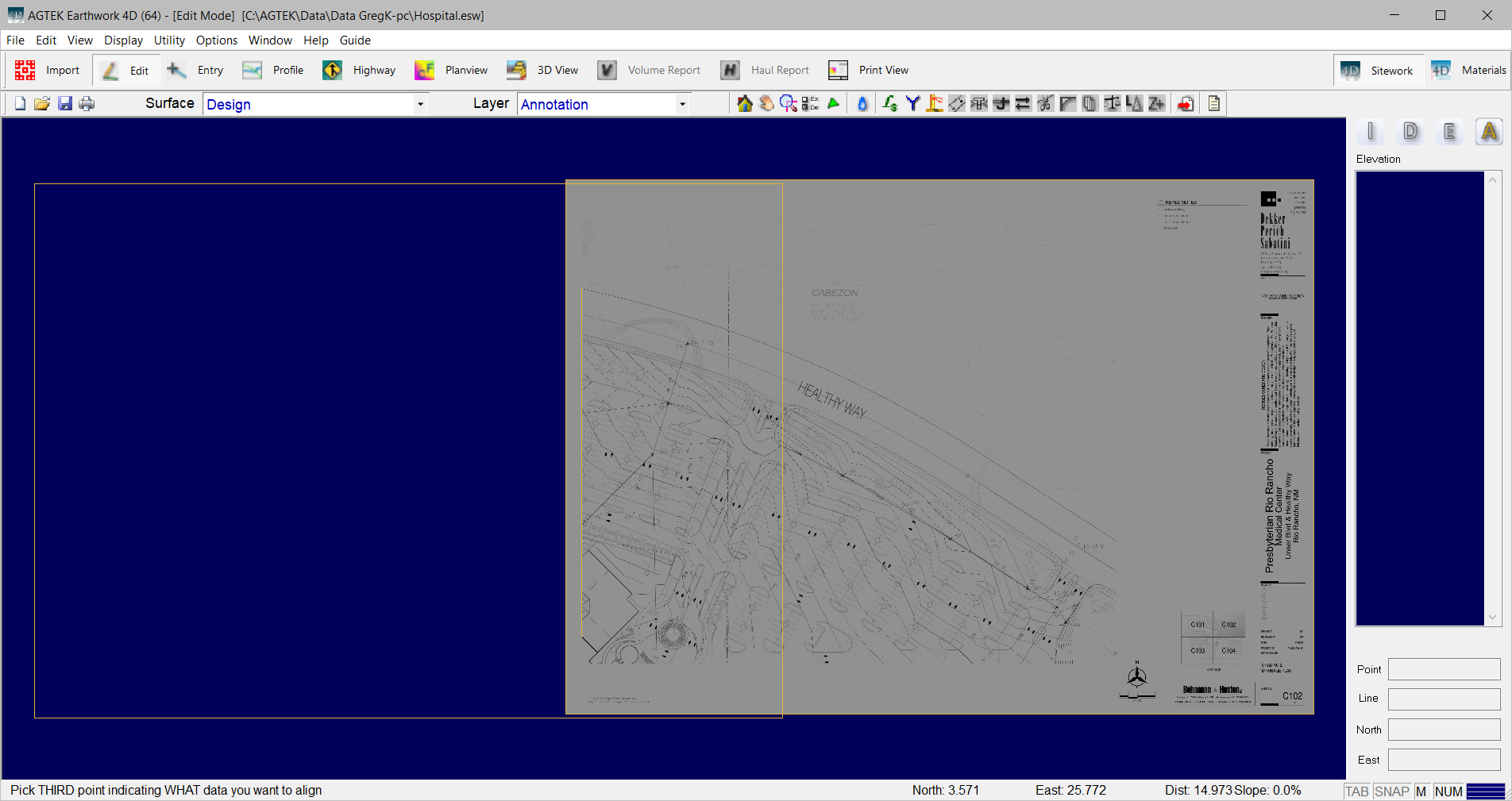Click the blue Y-shaped toolbar icon
The image size is (1512, 801).
point(912,104)
